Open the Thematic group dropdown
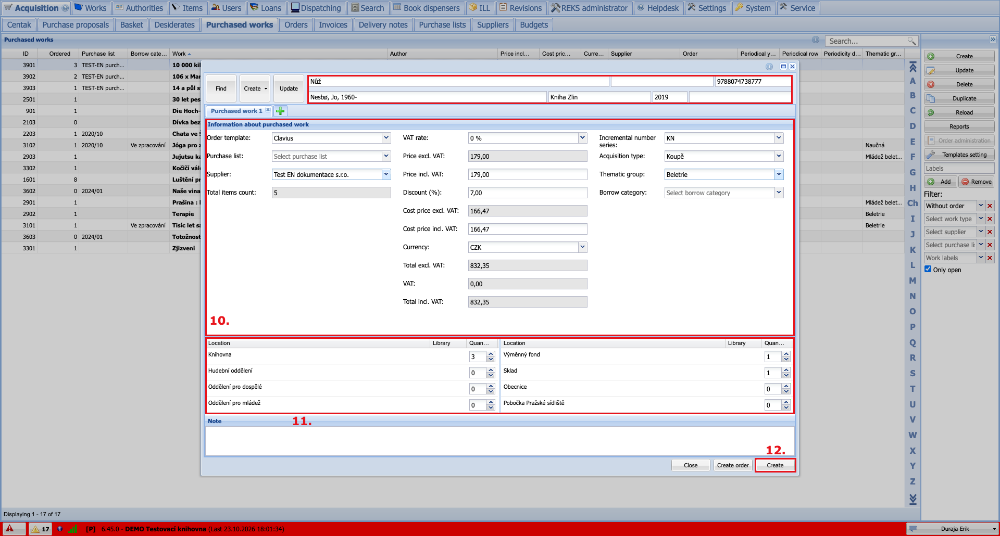Image resolution: width=1000 pixels, height=536 pixels. click(779, 174)
